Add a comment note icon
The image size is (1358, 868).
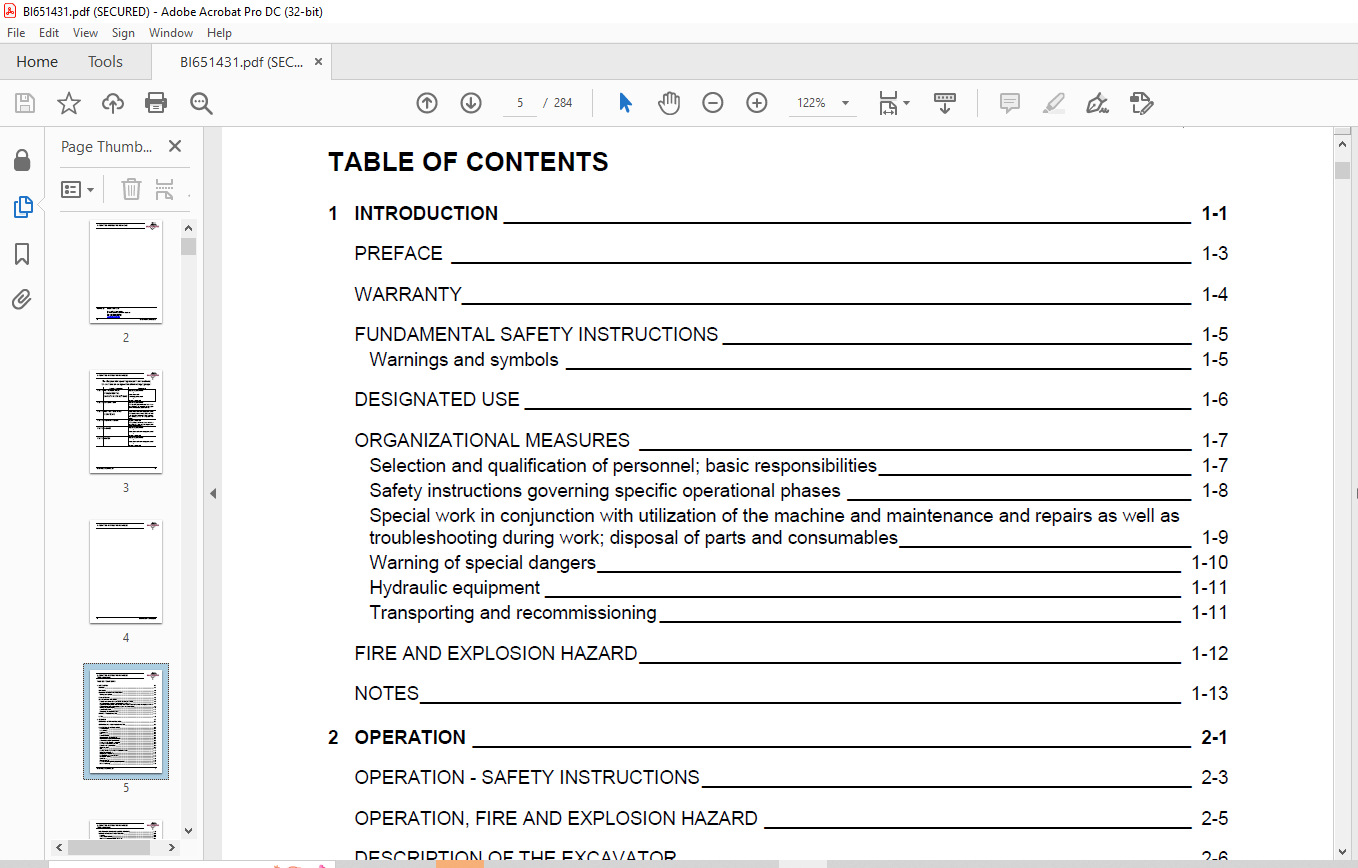[x=1010, y=103]
